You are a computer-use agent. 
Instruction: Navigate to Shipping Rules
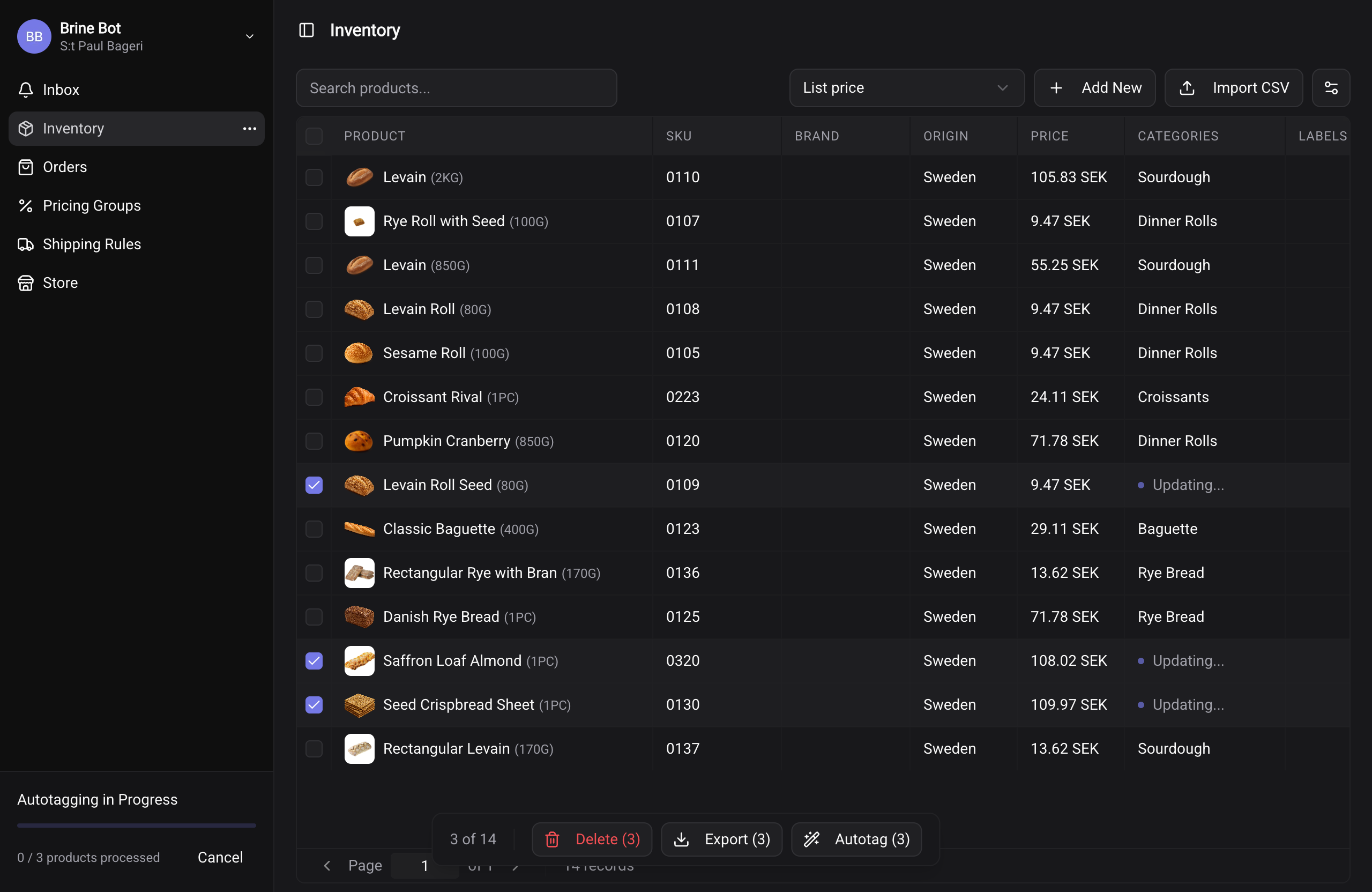(x=91, y=244)
